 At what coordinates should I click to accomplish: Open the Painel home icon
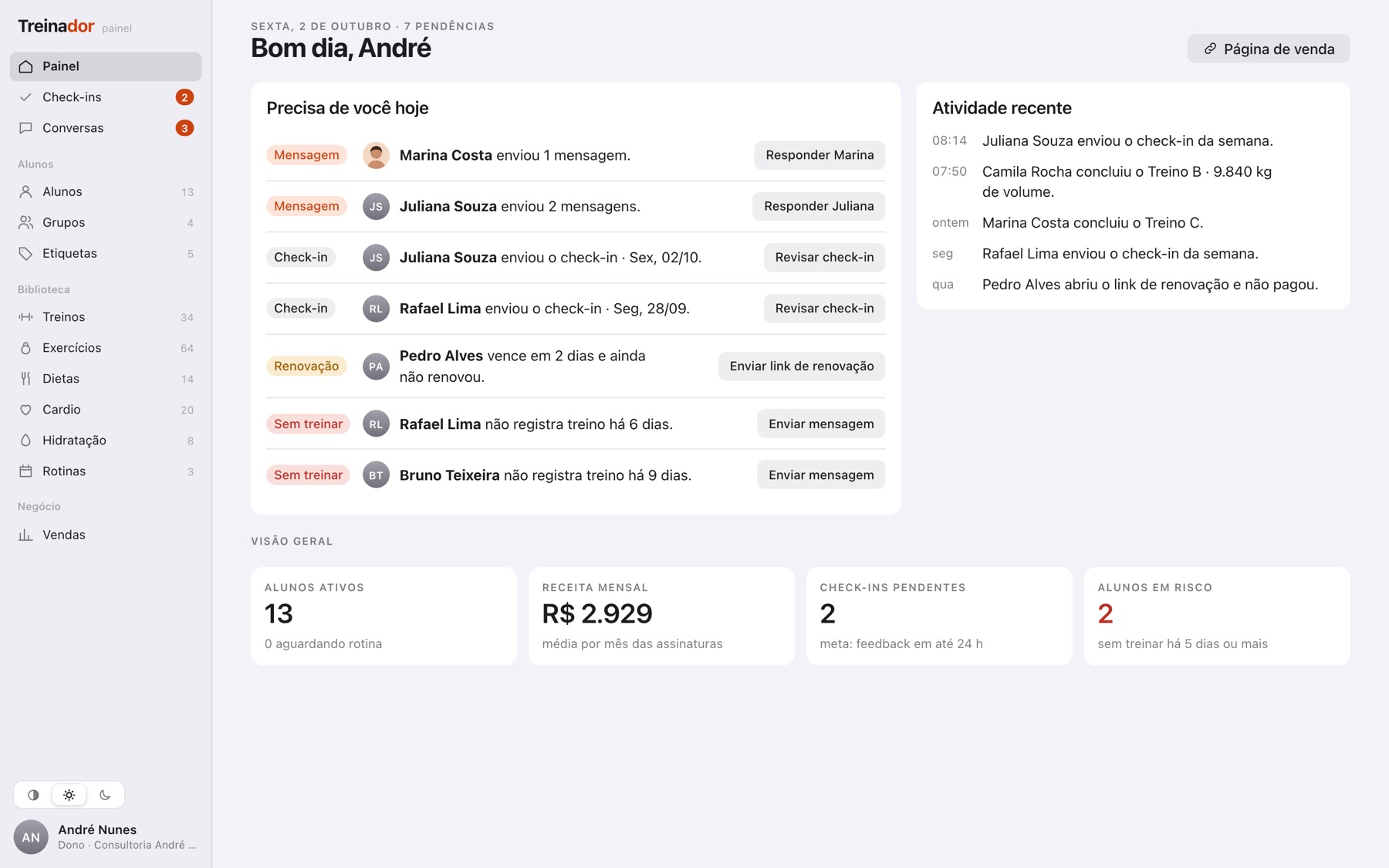coord(25,66)
